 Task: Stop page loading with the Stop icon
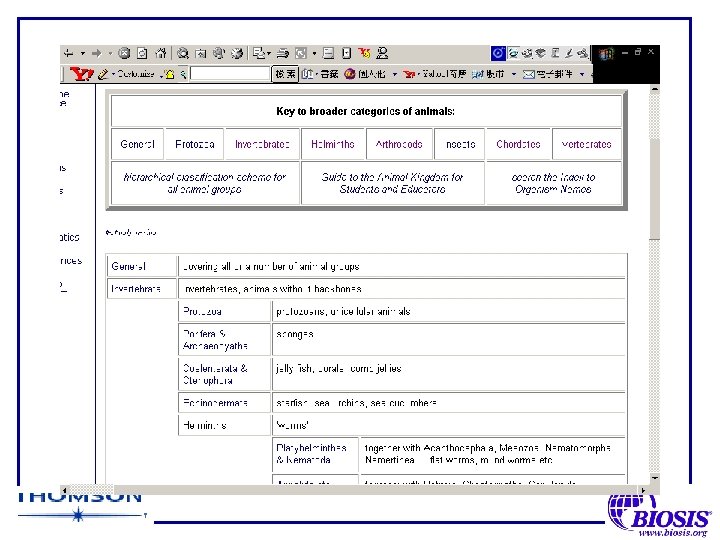124,54
